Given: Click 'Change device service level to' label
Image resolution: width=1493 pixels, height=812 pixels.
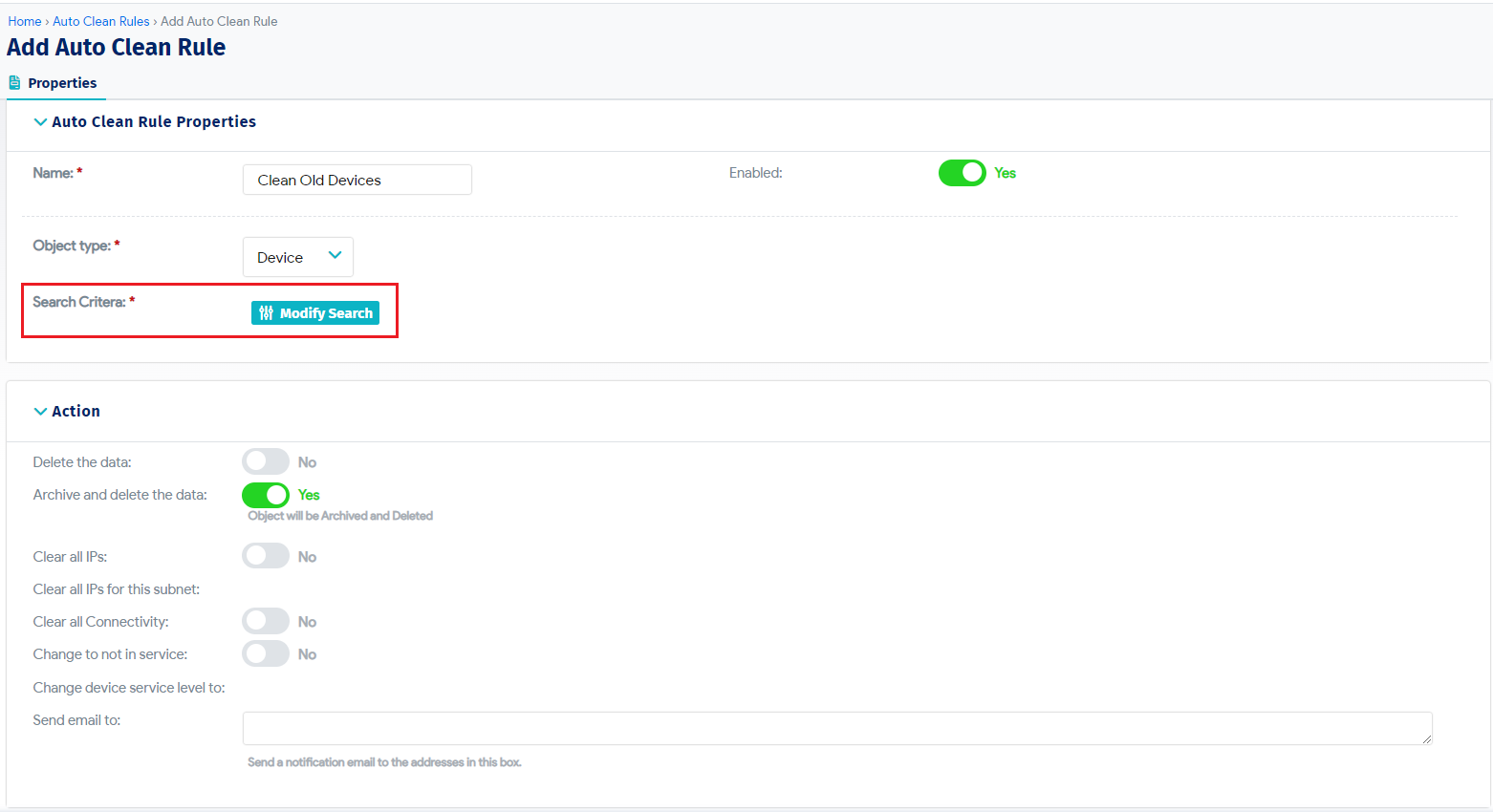Looking at the screenshot, I should pyautogui.click(x=129, y=688).
